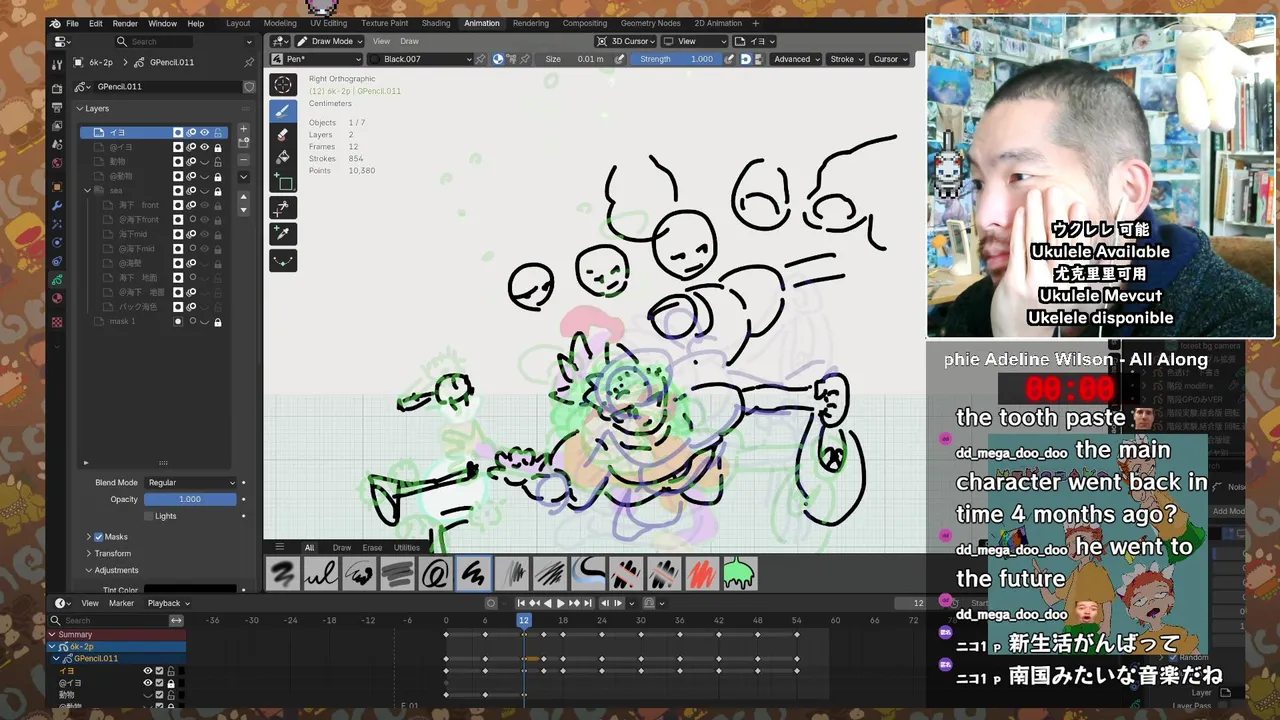Select the Erase tool in the toolbar
The image size is (1280, 720).
point(283,135)
